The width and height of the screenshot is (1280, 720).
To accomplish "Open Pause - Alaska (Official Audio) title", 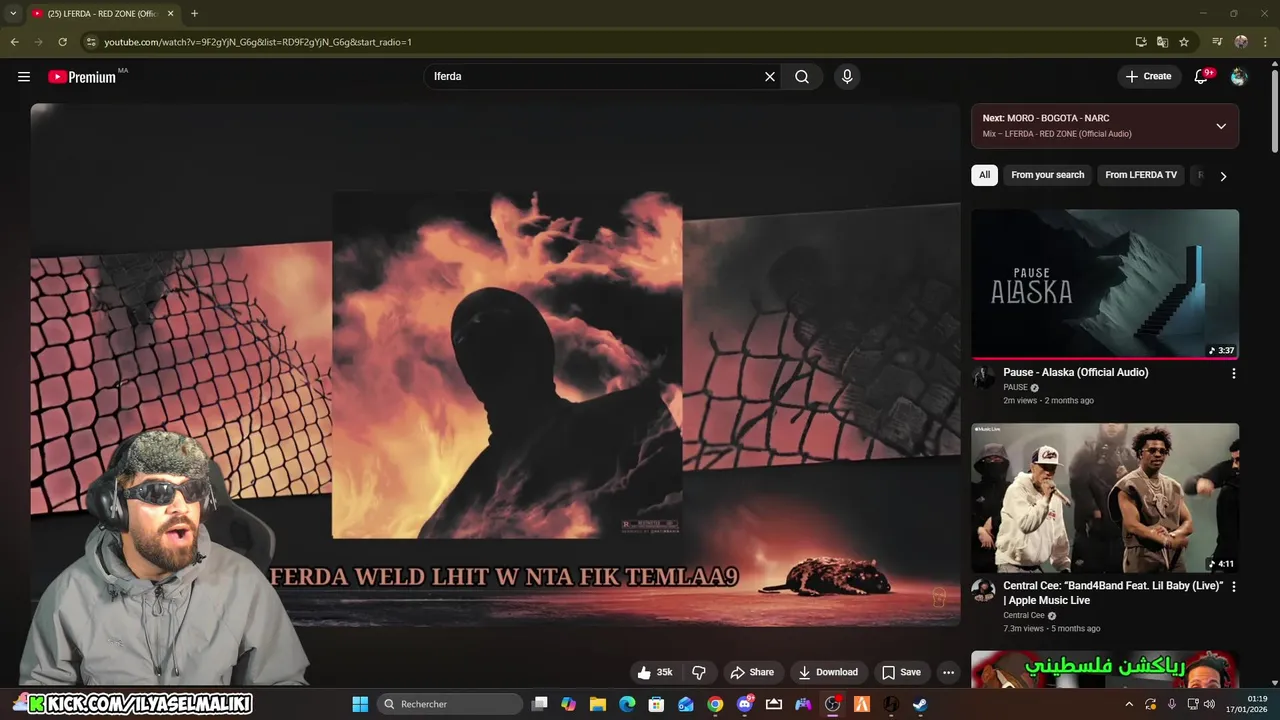I will click(1075, 372).
